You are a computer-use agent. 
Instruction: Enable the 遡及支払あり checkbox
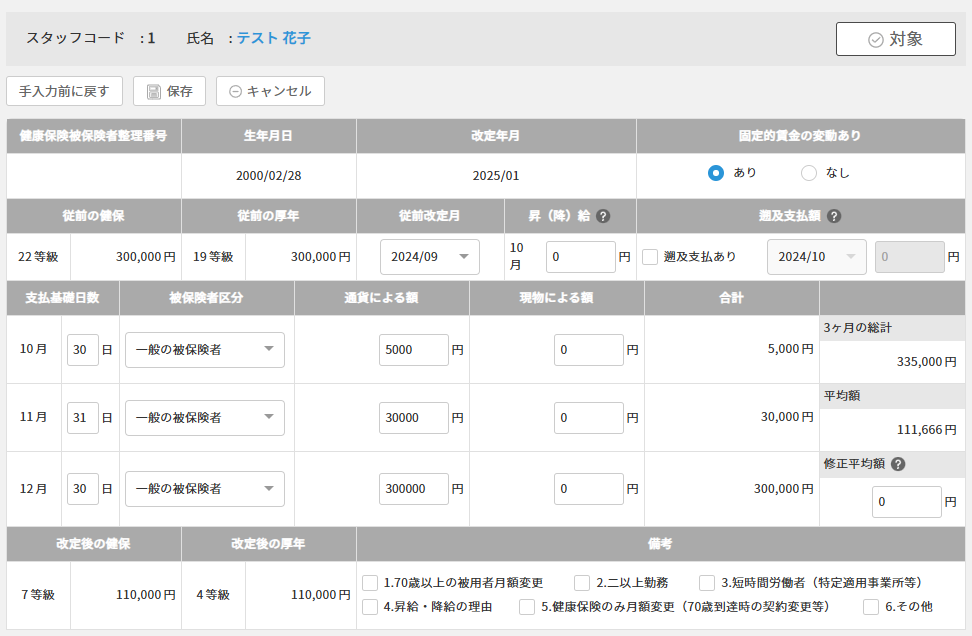[650, 257]
